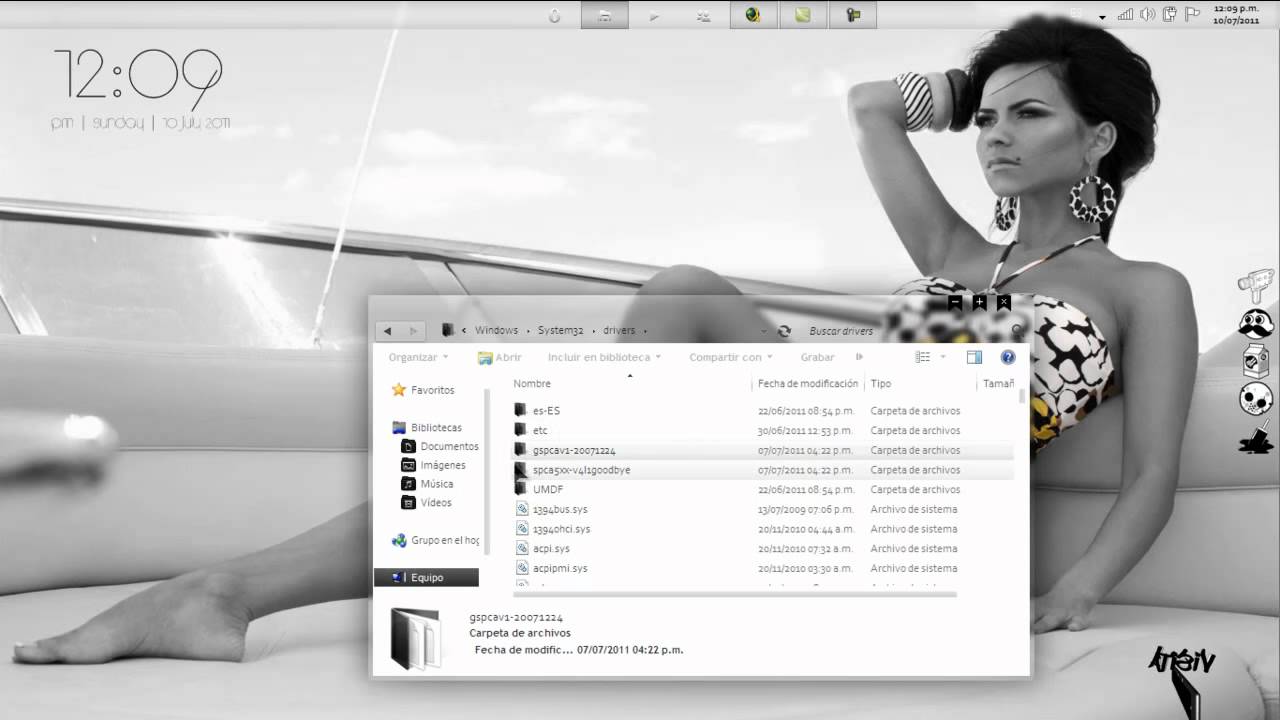Open Compartir con menu
The image size is (1280, 720).
732,357
